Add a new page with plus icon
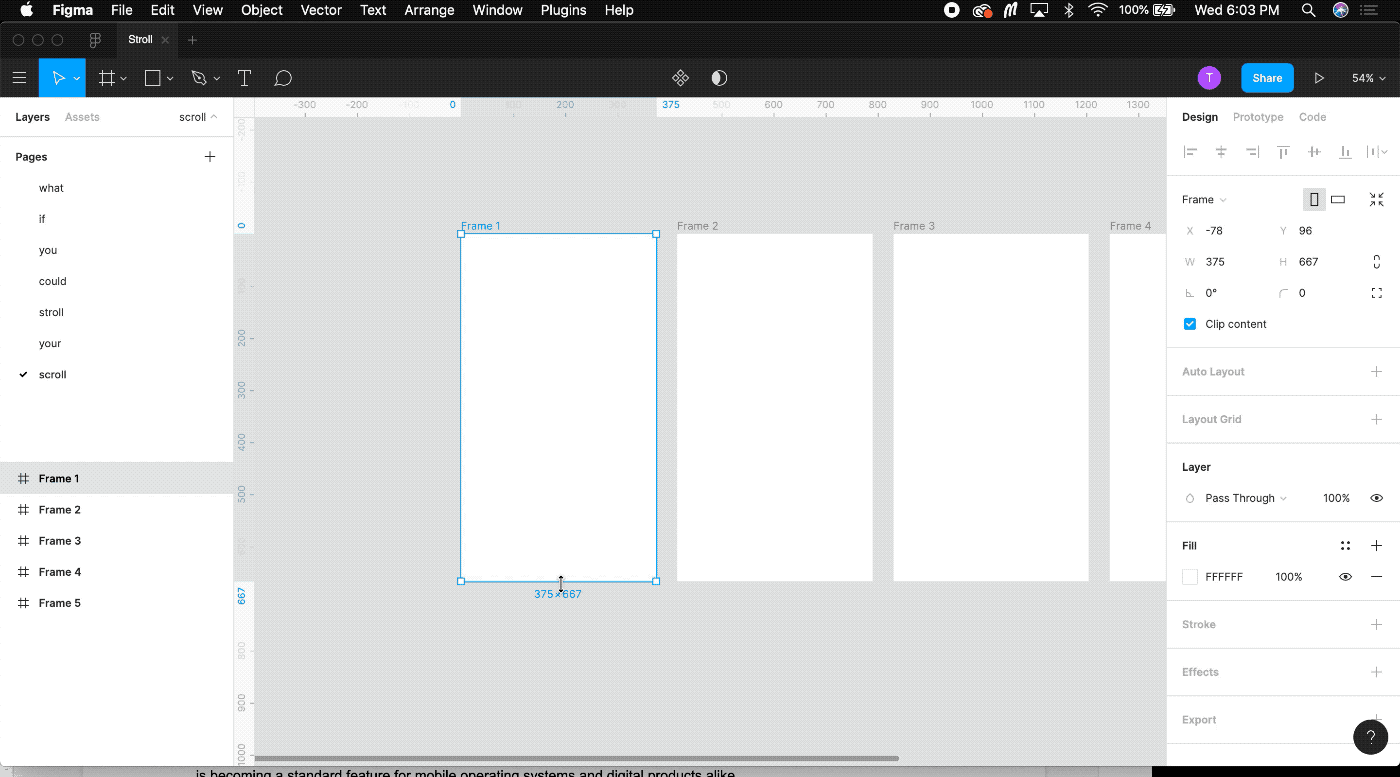This screenshot has height=777, width=1400. (x=210, y=157)
